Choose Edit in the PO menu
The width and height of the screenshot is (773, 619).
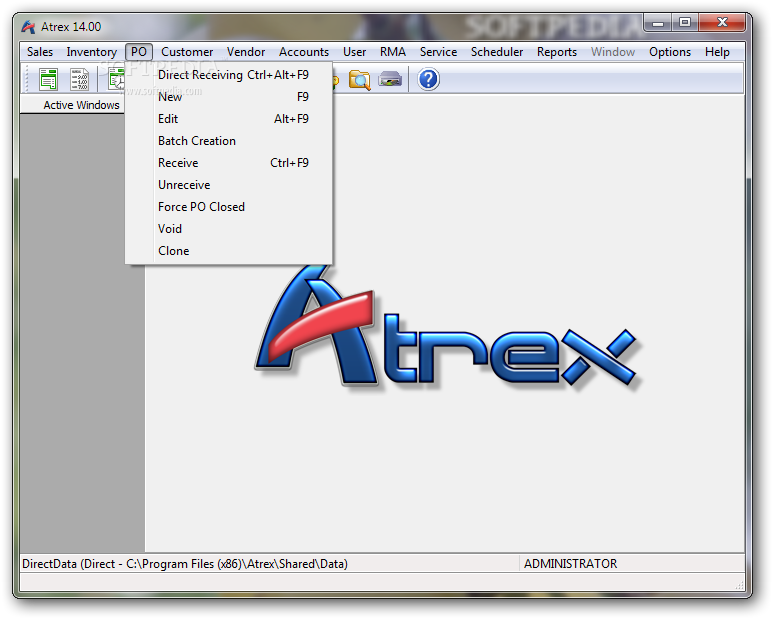pyautogui.click(x=229, y=119)
